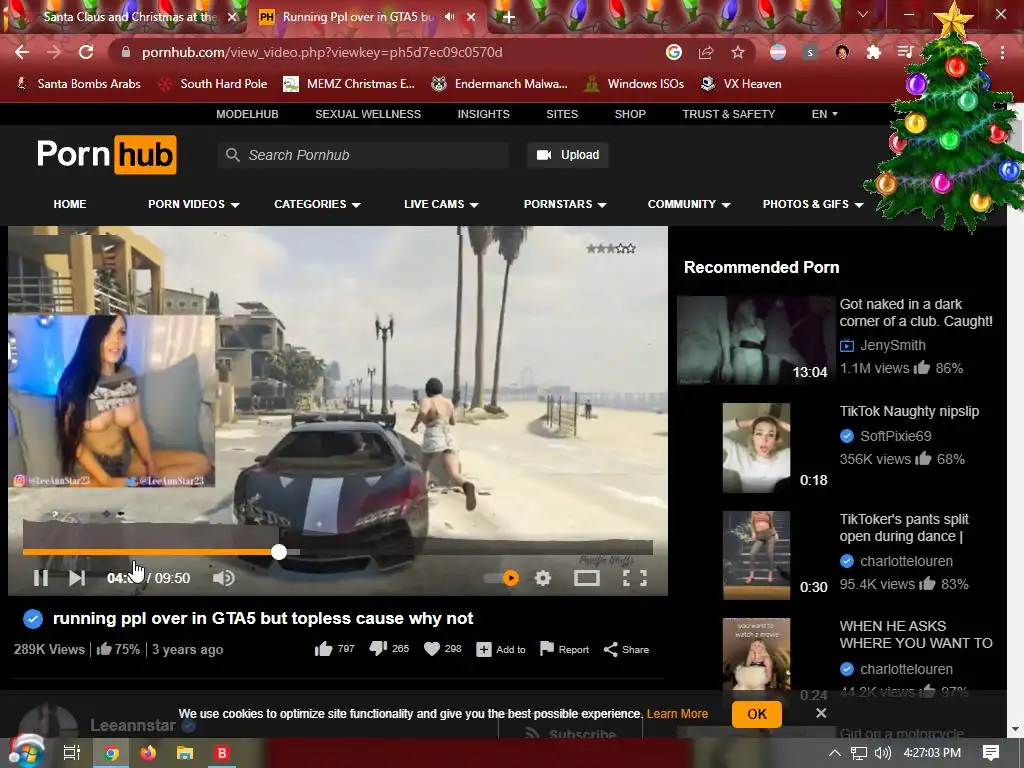This screenshot has width=1024, height=768.
Task: Open the EN language dropdown
Action: [x=824, y=114]
